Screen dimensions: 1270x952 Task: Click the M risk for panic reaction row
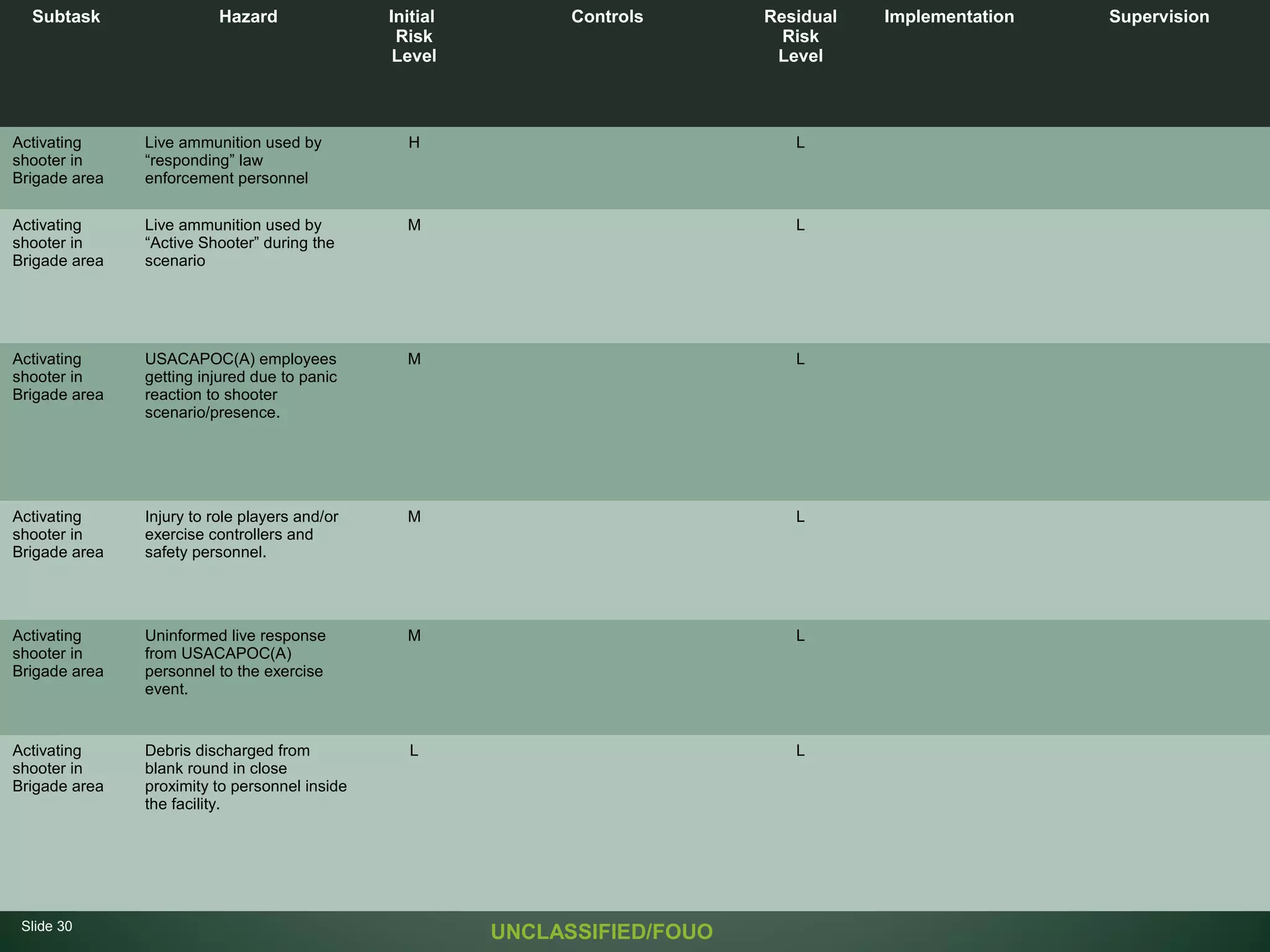[414, 359]
